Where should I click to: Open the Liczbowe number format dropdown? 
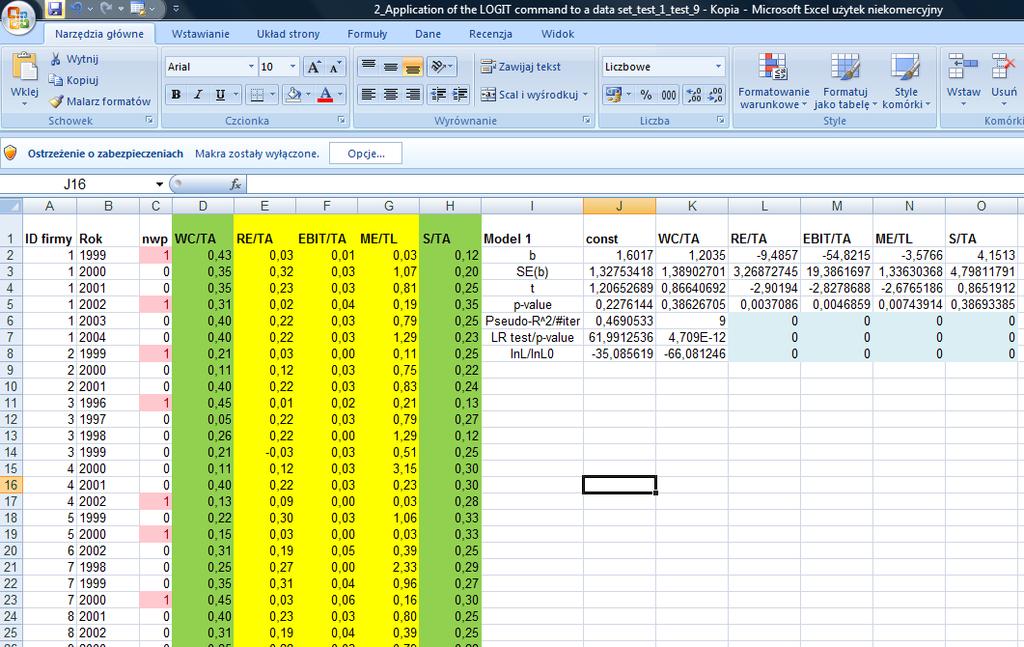(x=718, y=67)
